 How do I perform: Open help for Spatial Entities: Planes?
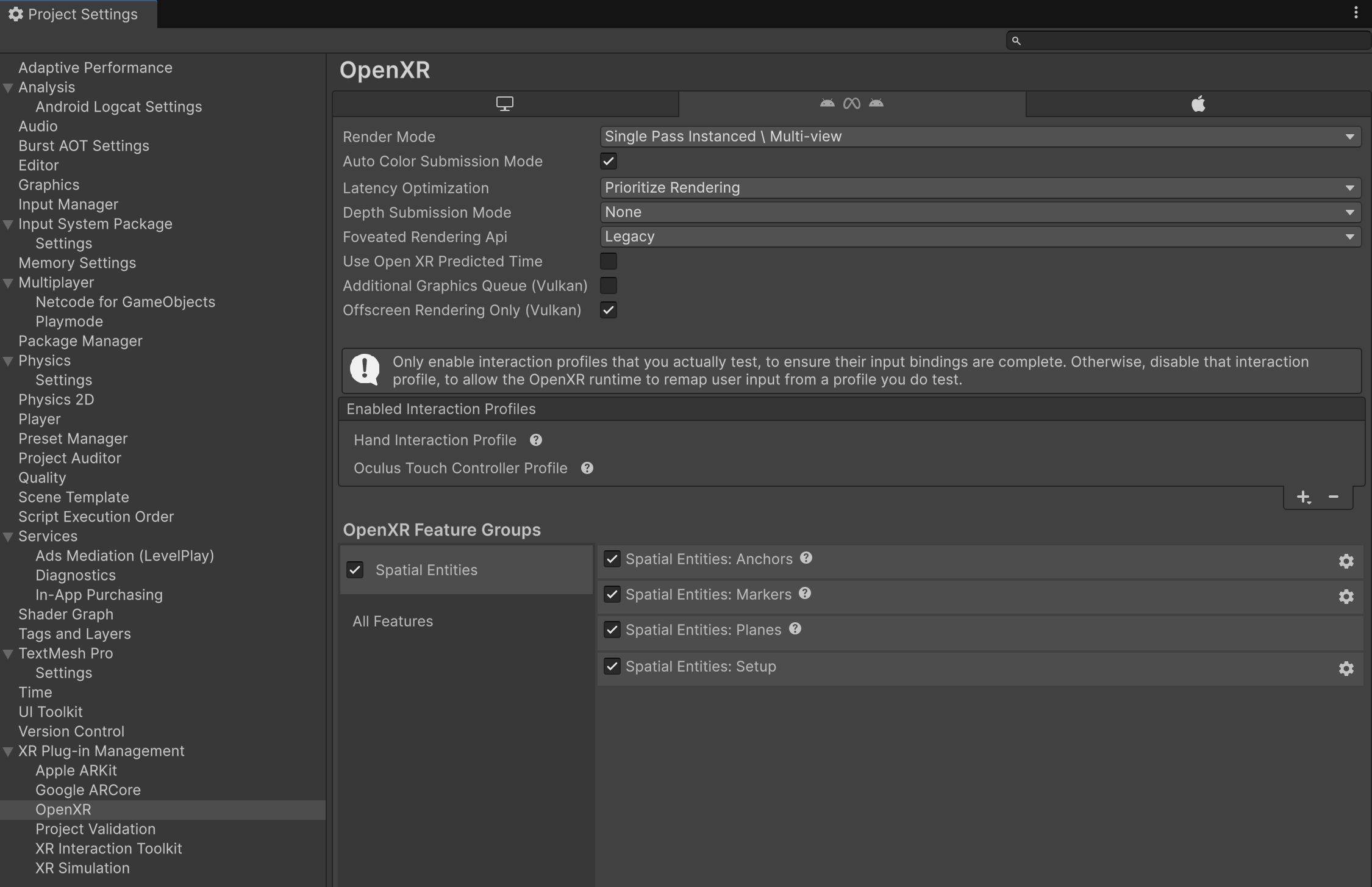[x=795, y=629]
